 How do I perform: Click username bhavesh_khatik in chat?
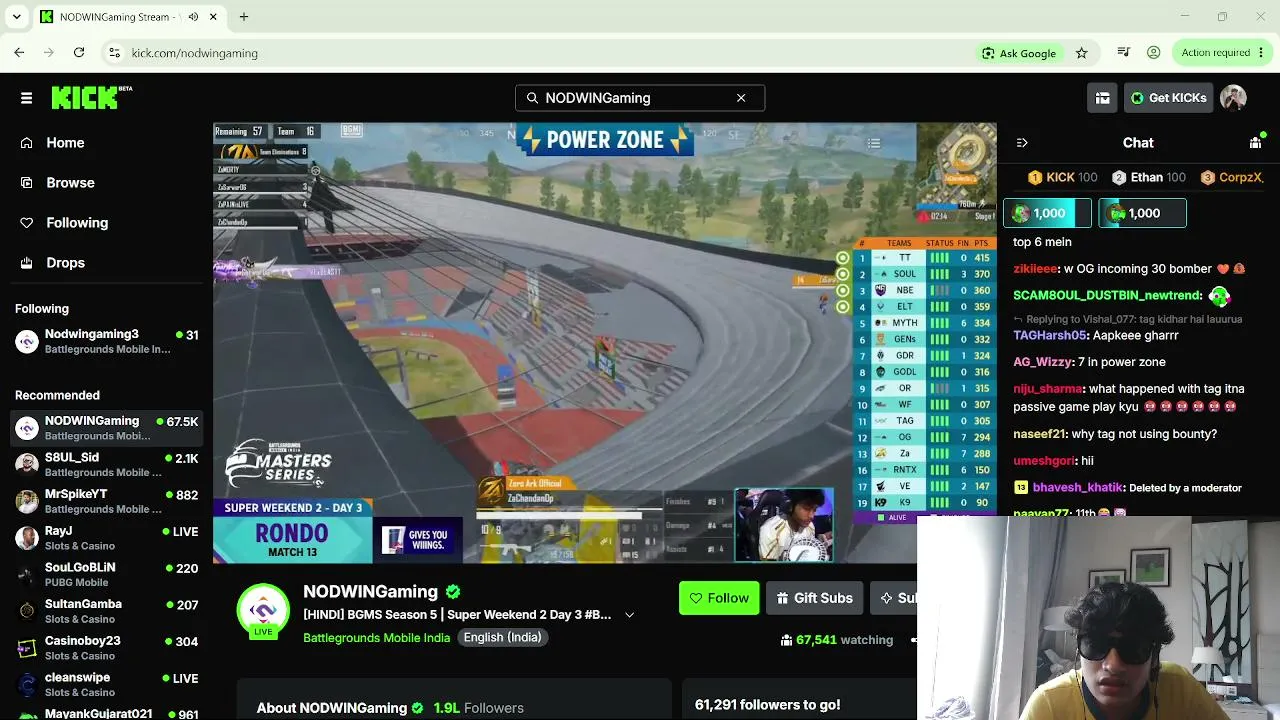[1078, 488]
